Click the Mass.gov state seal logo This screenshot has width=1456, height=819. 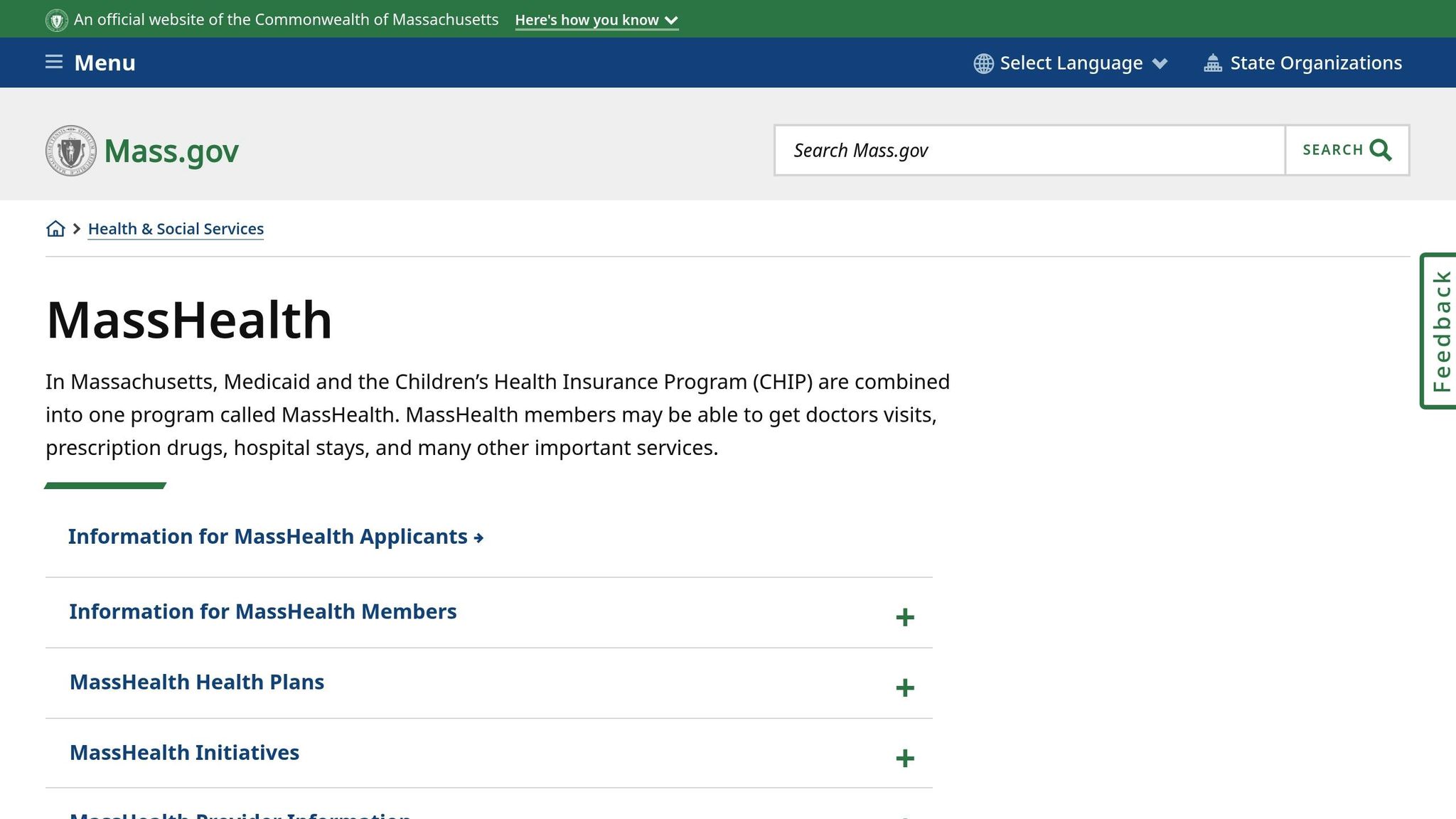click(70, 151)
